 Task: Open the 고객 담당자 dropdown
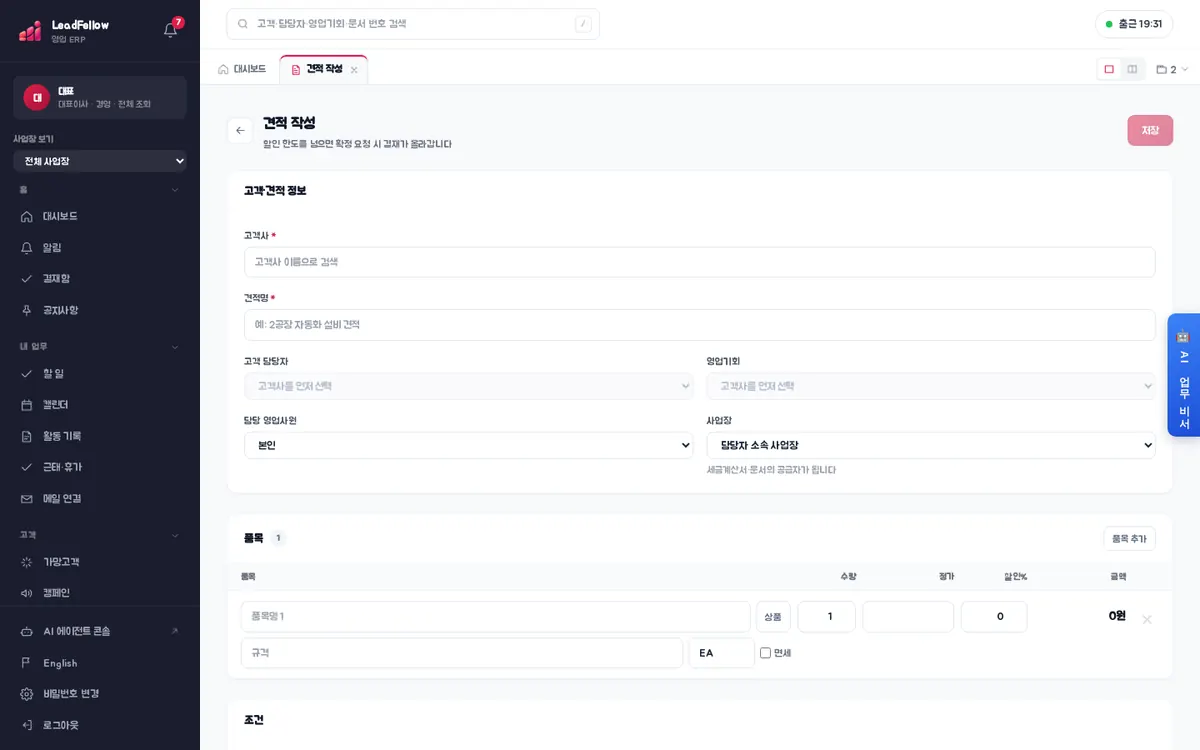pyautogui.click(x=468, y=386)
